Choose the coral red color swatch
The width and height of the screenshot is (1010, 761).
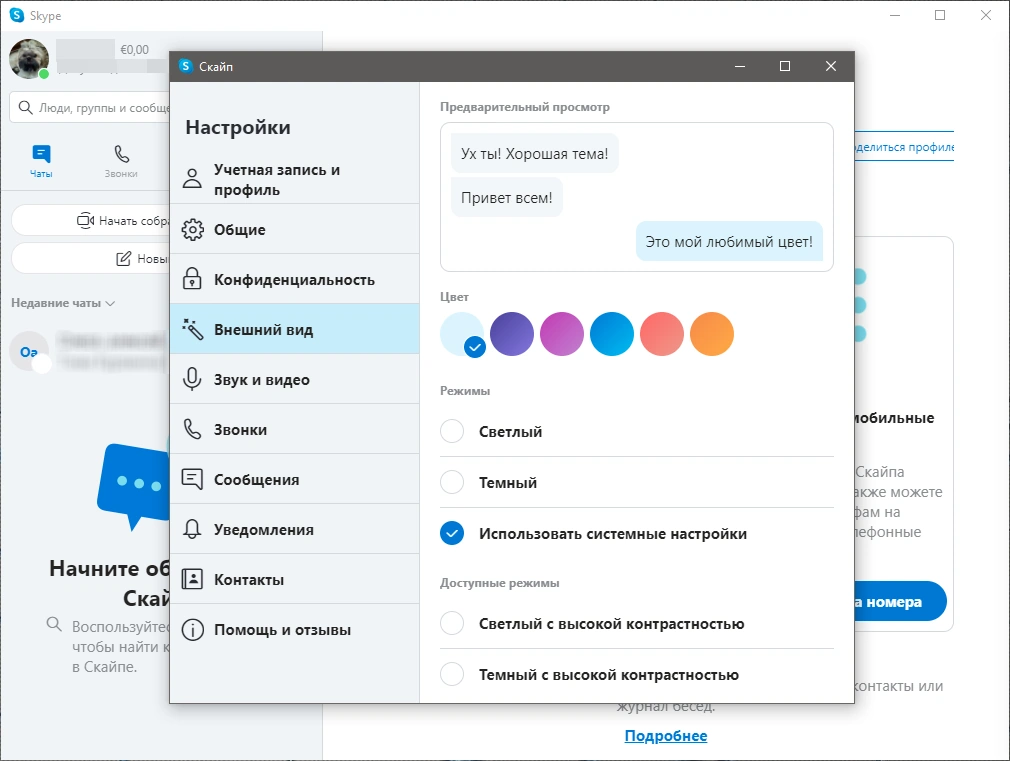(x=662, y=334)
